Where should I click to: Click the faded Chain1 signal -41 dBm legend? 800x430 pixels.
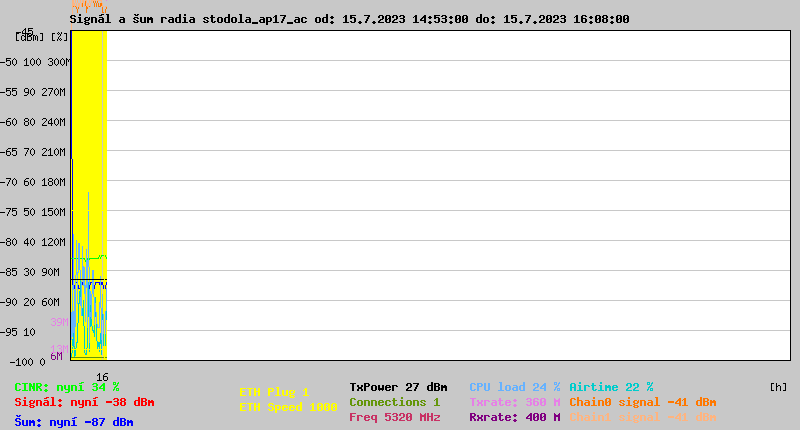[643, 417]
